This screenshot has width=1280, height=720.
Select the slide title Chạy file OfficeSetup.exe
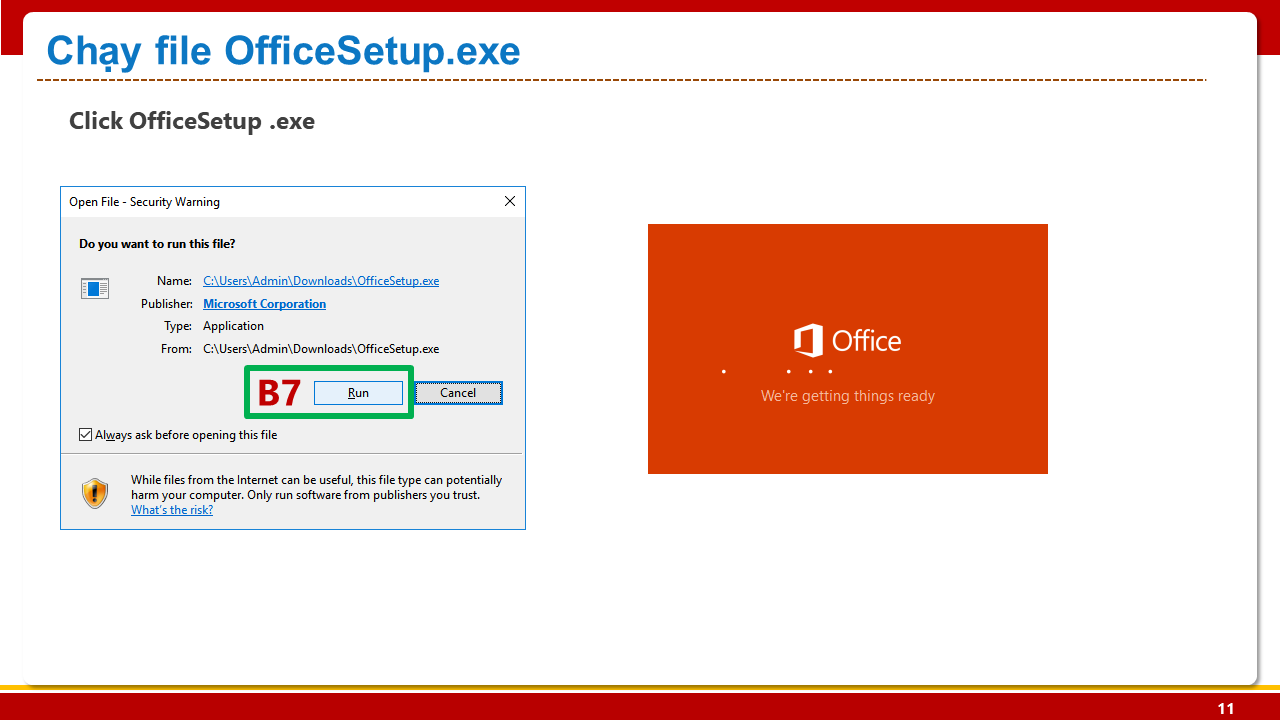pyautogui.click(x=283, y=51)
